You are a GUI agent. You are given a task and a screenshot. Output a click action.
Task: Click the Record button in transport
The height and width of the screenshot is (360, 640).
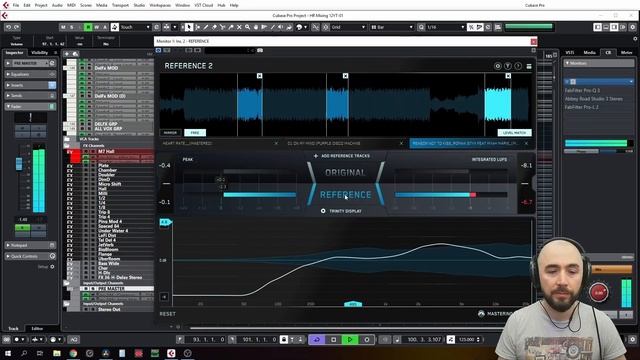[x=366, y=340]
